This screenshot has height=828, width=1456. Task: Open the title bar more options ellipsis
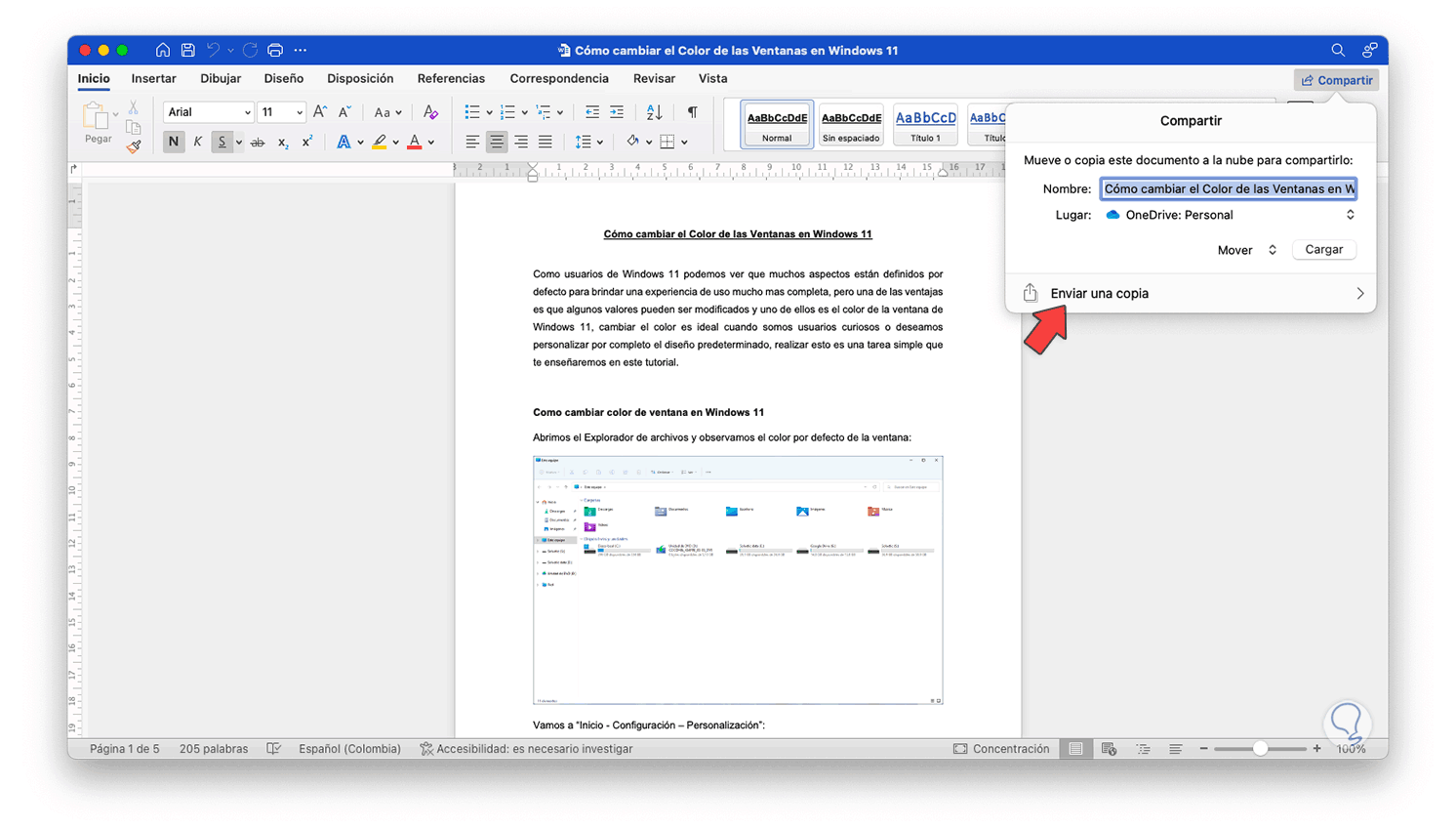click(301, 50)
